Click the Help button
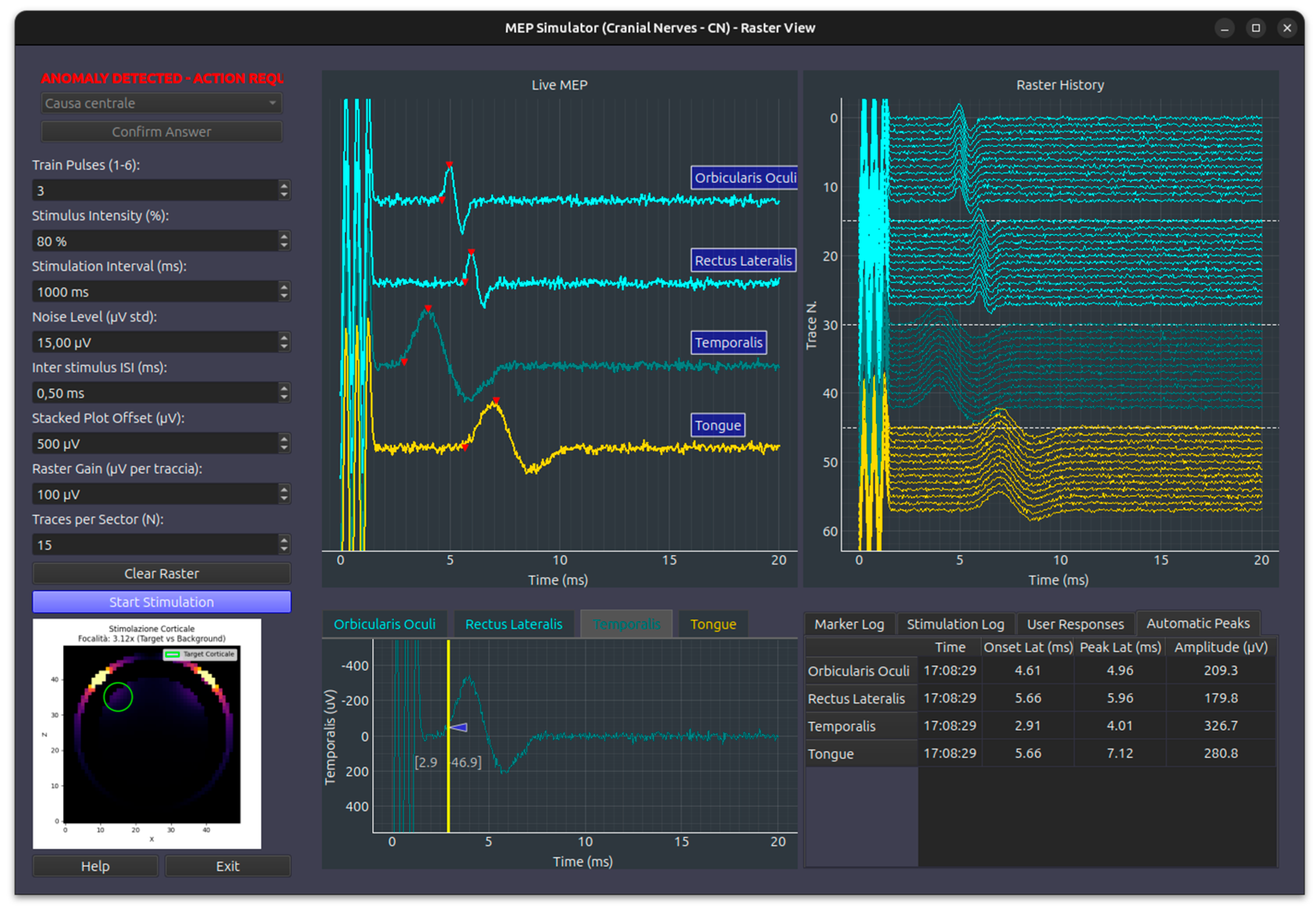1316x910 pixels. (x=95, y=865)
